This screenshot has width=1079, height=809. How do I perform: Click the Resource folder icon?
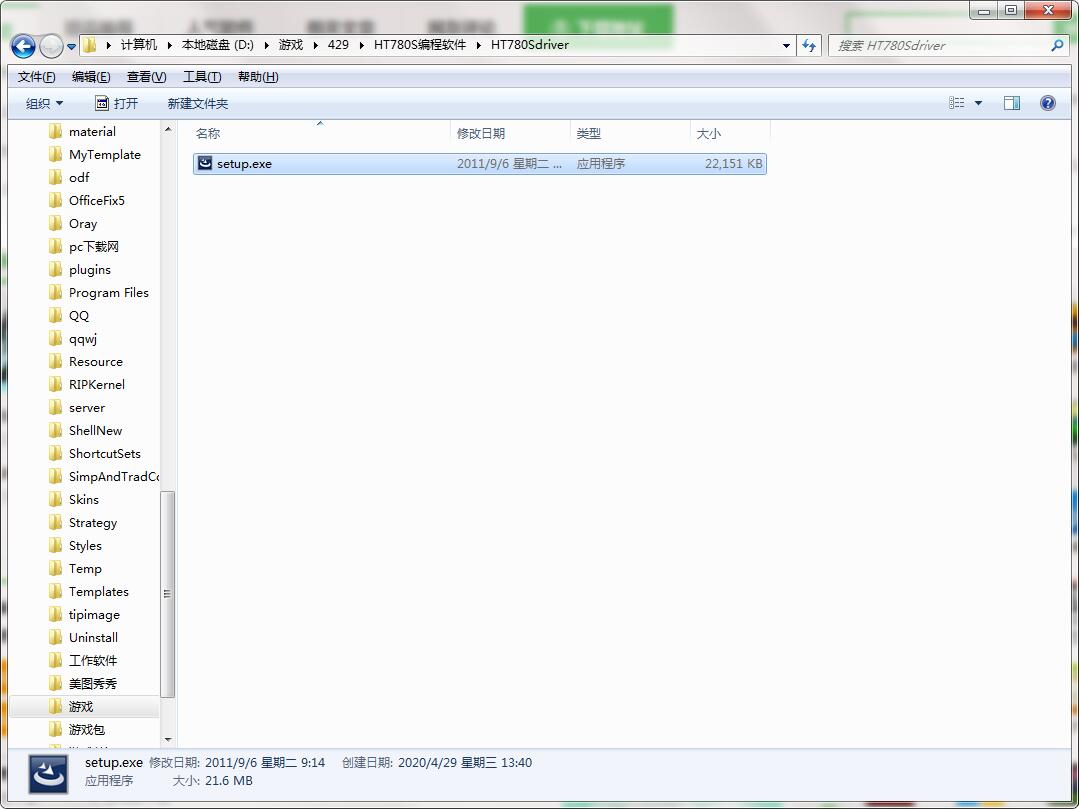coord(56,361)
